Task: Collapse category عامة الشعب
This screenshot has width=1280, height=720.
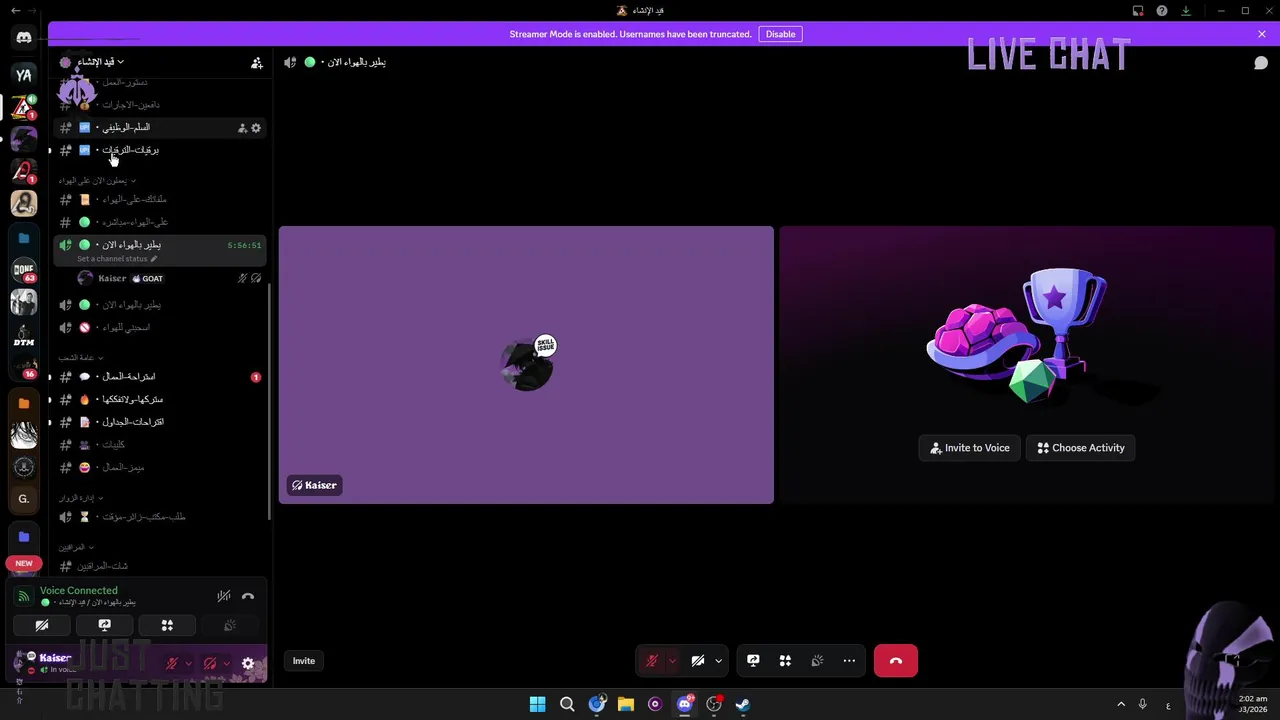Action: coord(80,358)
